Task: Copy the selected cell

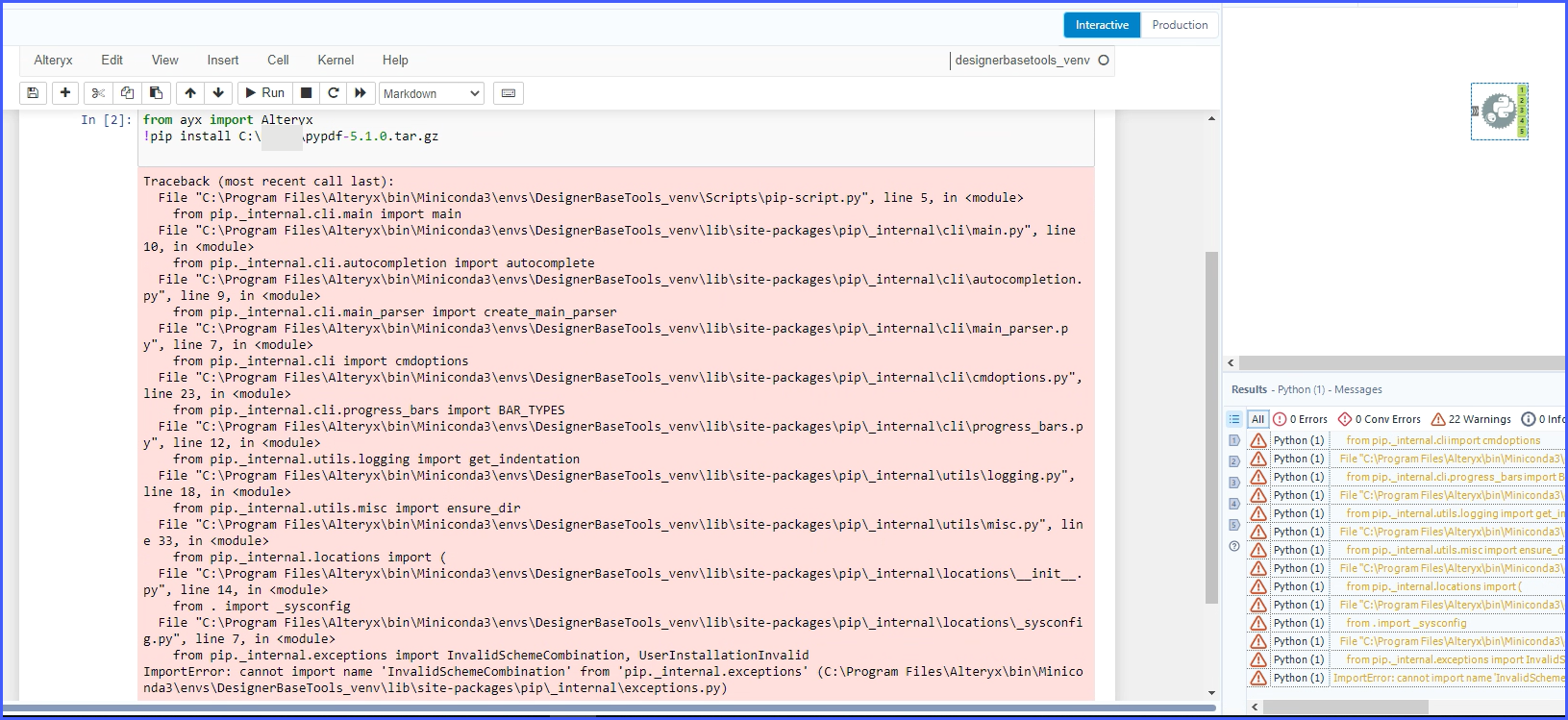Action: 127,93
